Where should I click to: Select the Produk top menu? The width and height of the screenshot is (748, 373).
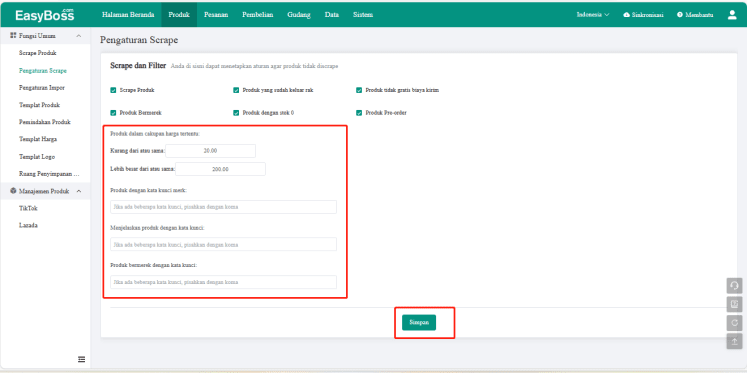(x=179, y=15)
